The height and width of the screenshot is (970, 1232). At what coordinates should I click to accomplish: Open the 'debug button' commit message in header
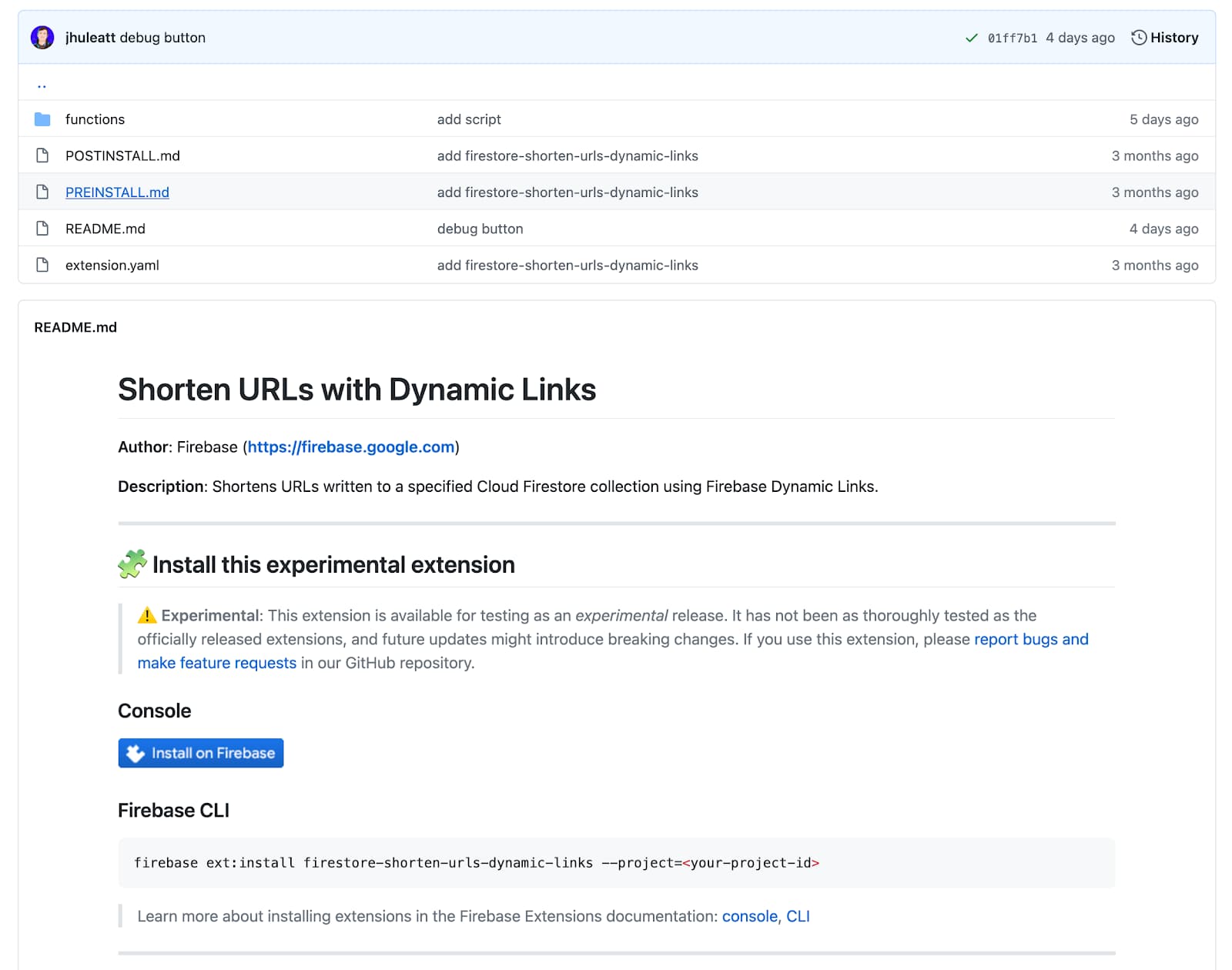pos(162,38)
